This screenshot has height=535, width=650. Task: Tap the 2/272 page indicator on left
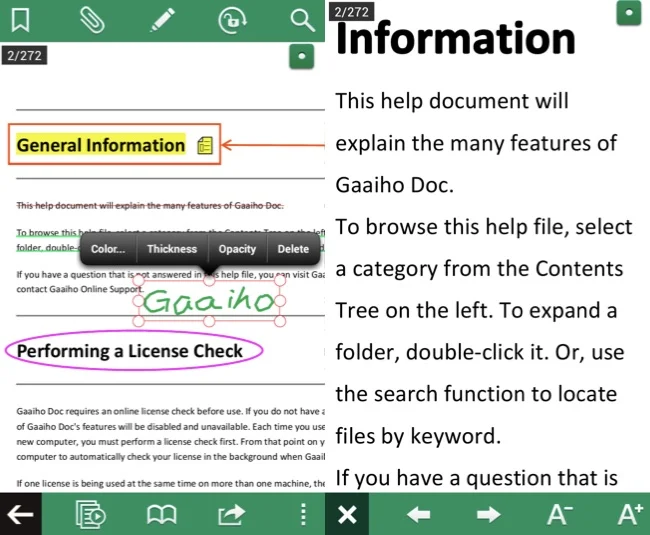point(24,55)
